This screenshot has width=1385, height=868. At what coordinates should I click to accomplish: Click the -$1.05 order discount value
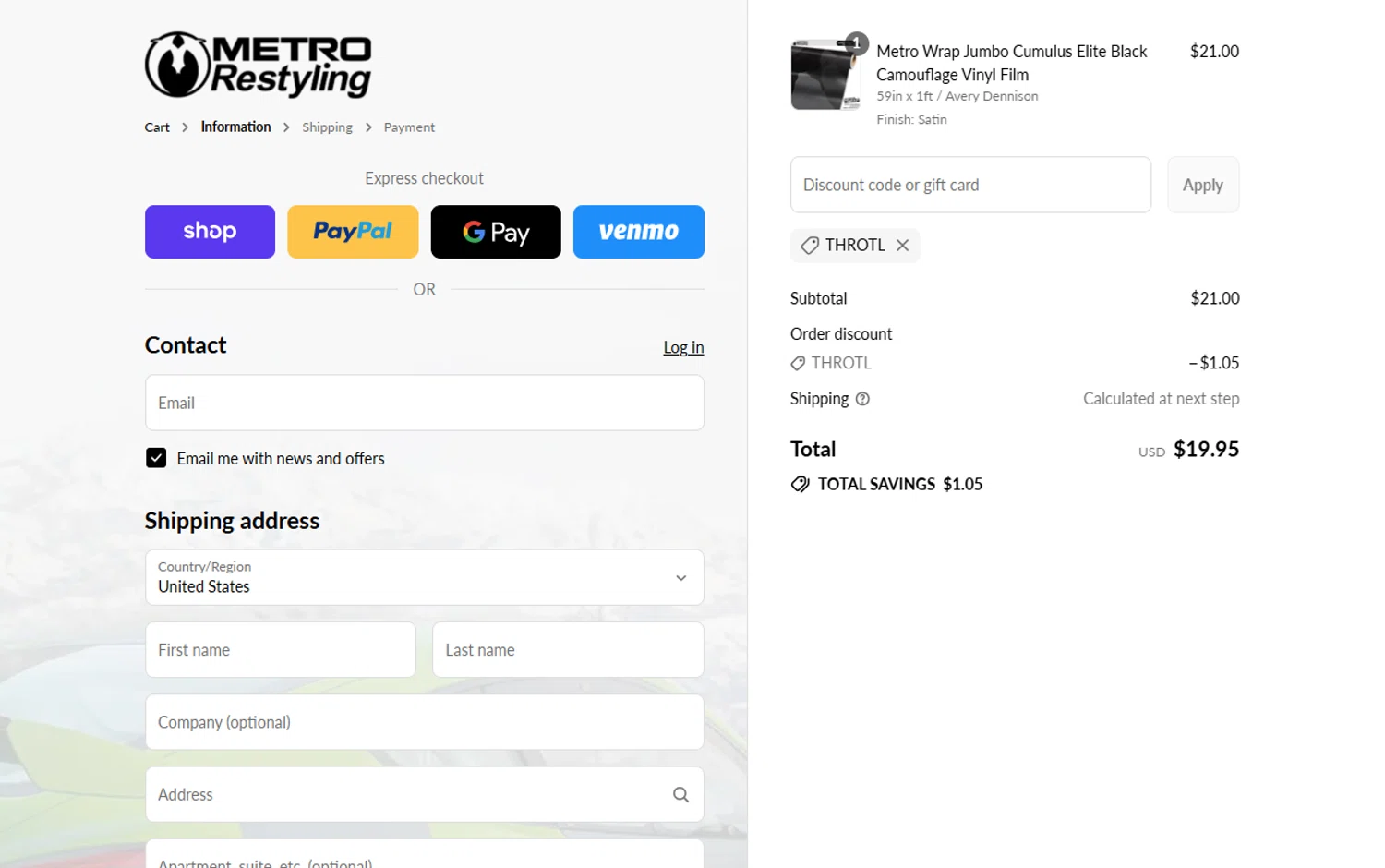[1213, 363]
